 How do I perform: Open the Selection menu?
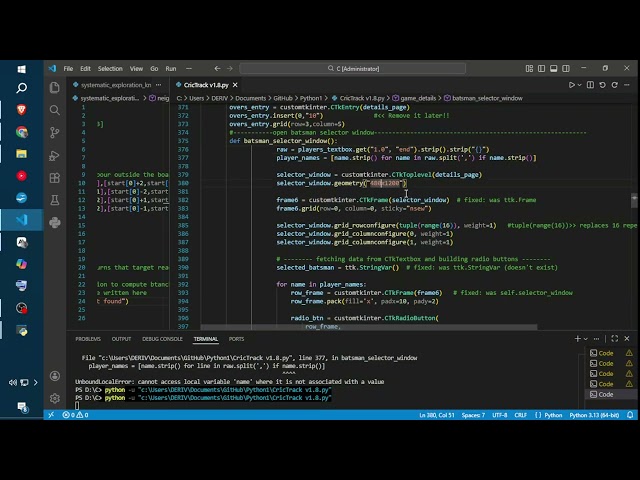tap(110, 69)
